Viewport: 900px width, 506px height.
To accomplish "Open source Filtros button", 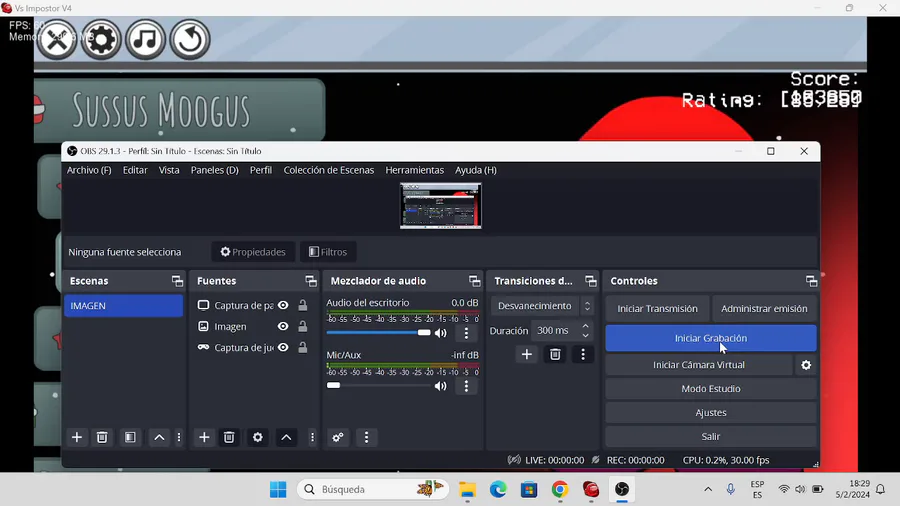I will coord(328,252).
